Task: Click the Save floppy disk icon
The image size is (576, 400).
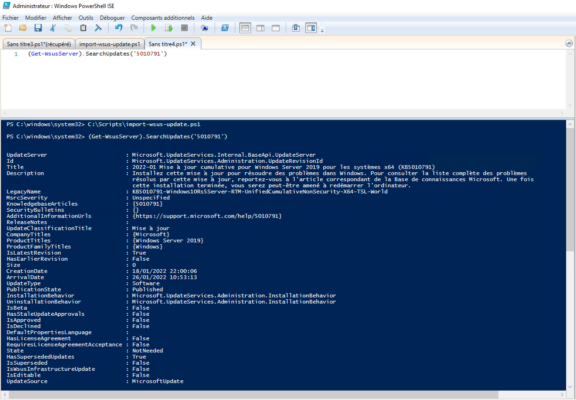Action: pos(38,28)
